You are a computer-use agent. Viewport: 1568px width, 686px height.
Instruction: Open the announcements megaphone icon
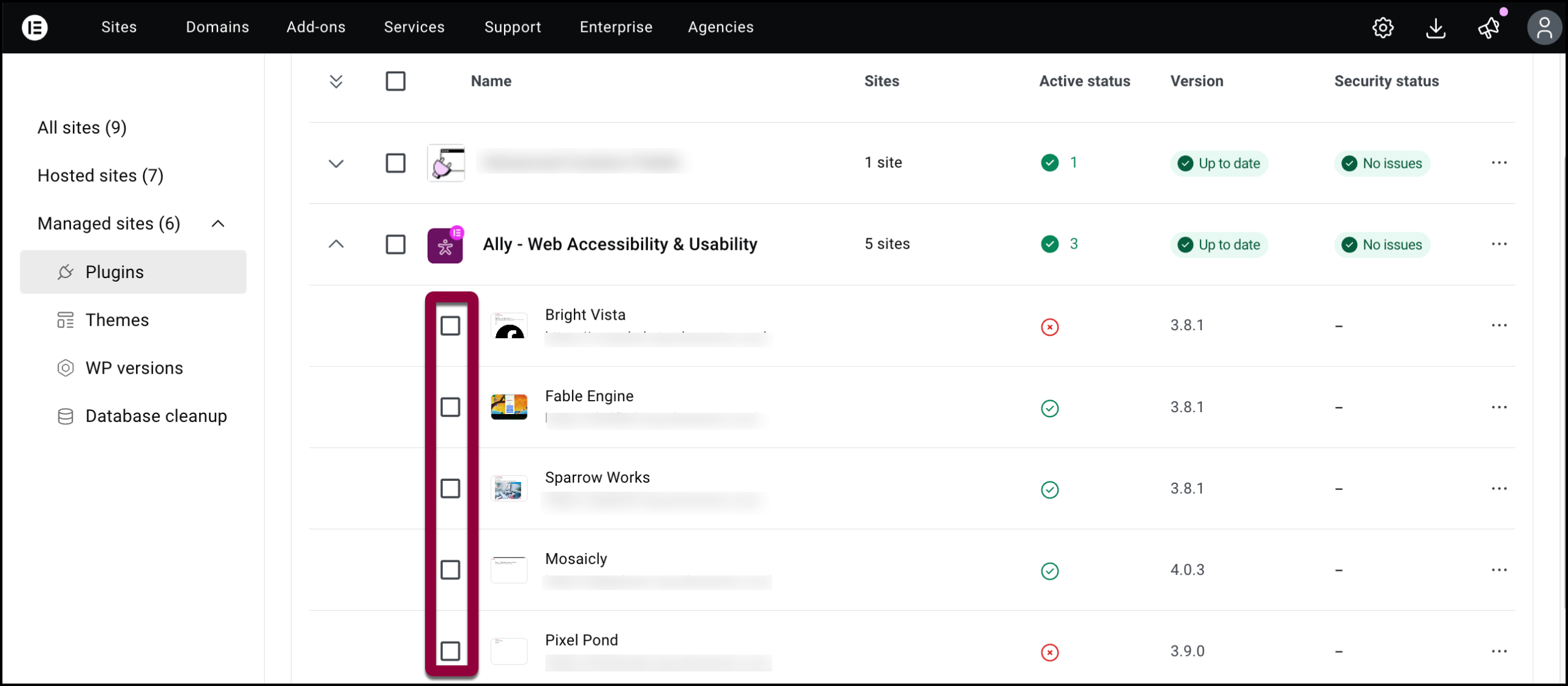pos(1489,27)
